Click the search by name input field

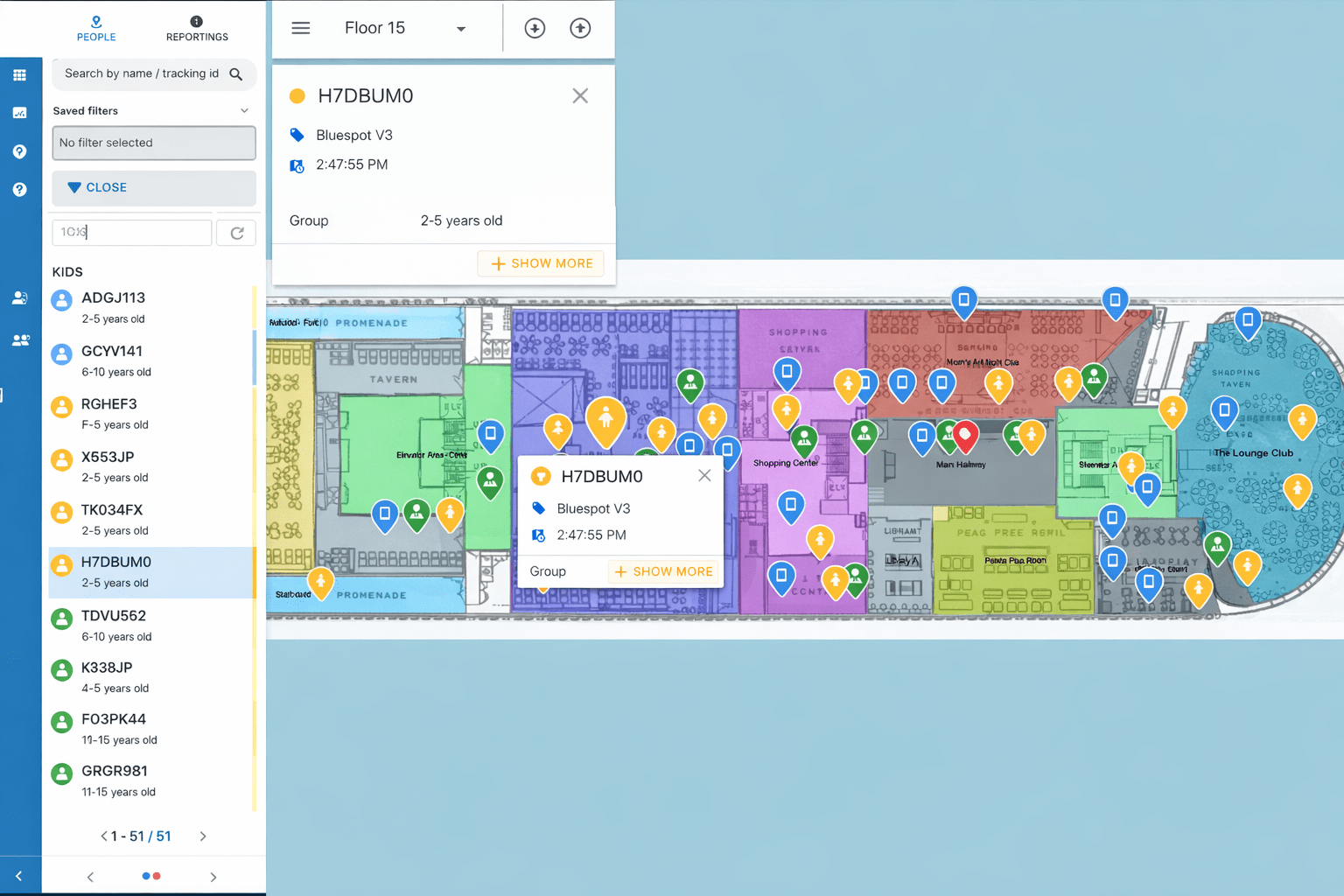(x=142, y=74)
